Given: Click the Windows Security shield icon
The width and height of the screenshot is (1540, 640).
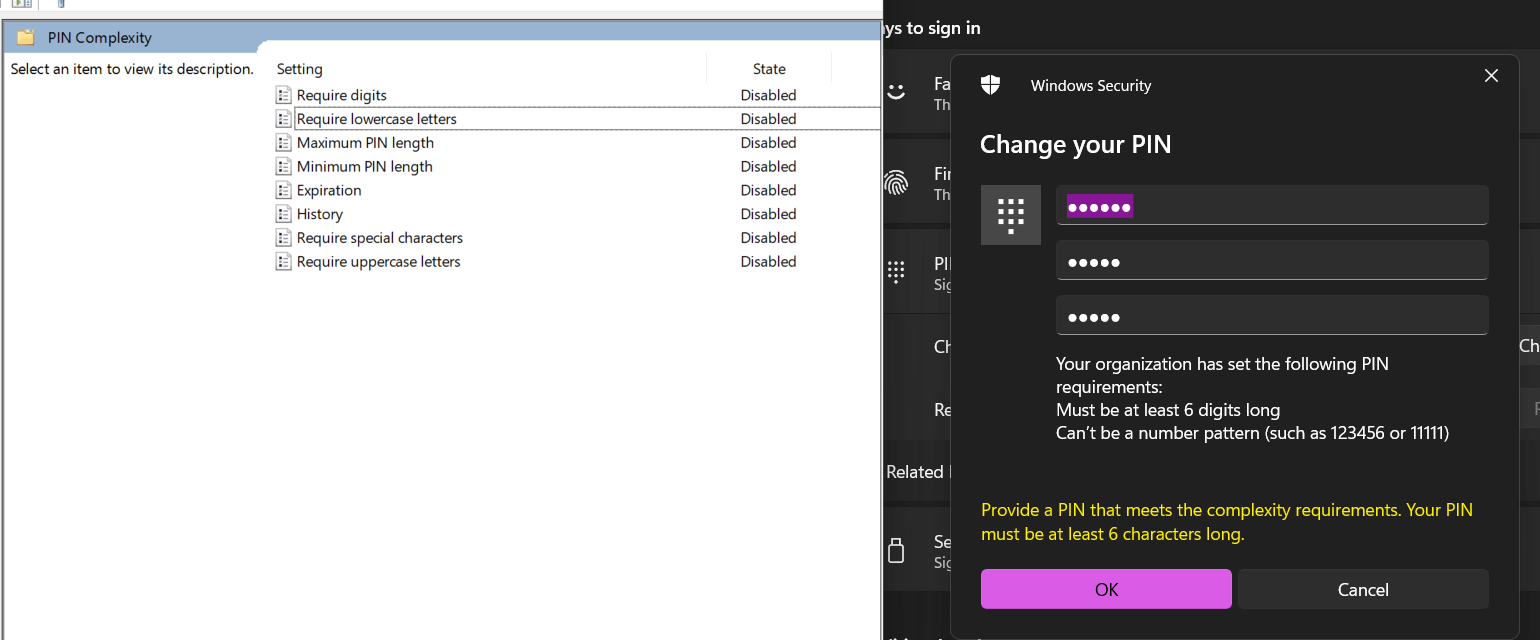Looking at the screenshot, I should tap(990, 85).
